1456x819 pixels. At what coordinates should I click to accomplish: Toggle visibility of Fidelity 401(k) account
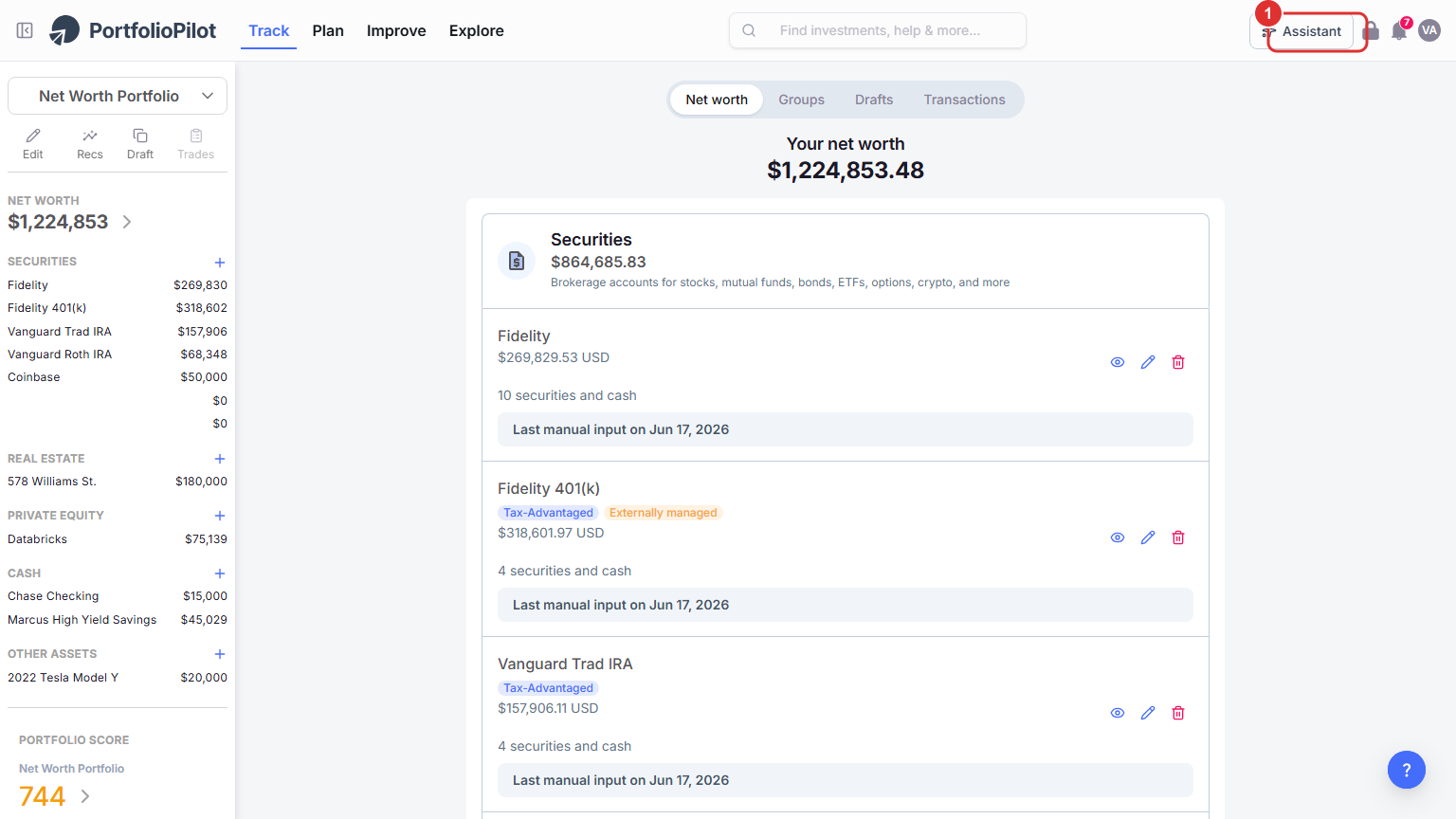point(1118,537)
